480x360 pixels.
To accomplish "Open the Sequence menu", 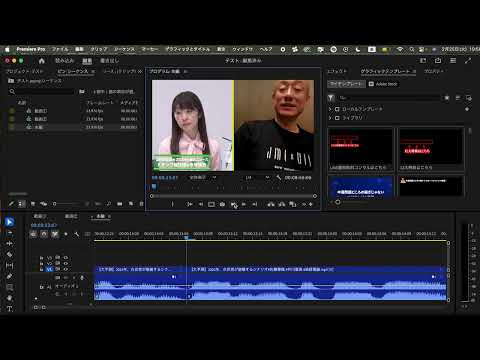I will click(x=124, y=49).
